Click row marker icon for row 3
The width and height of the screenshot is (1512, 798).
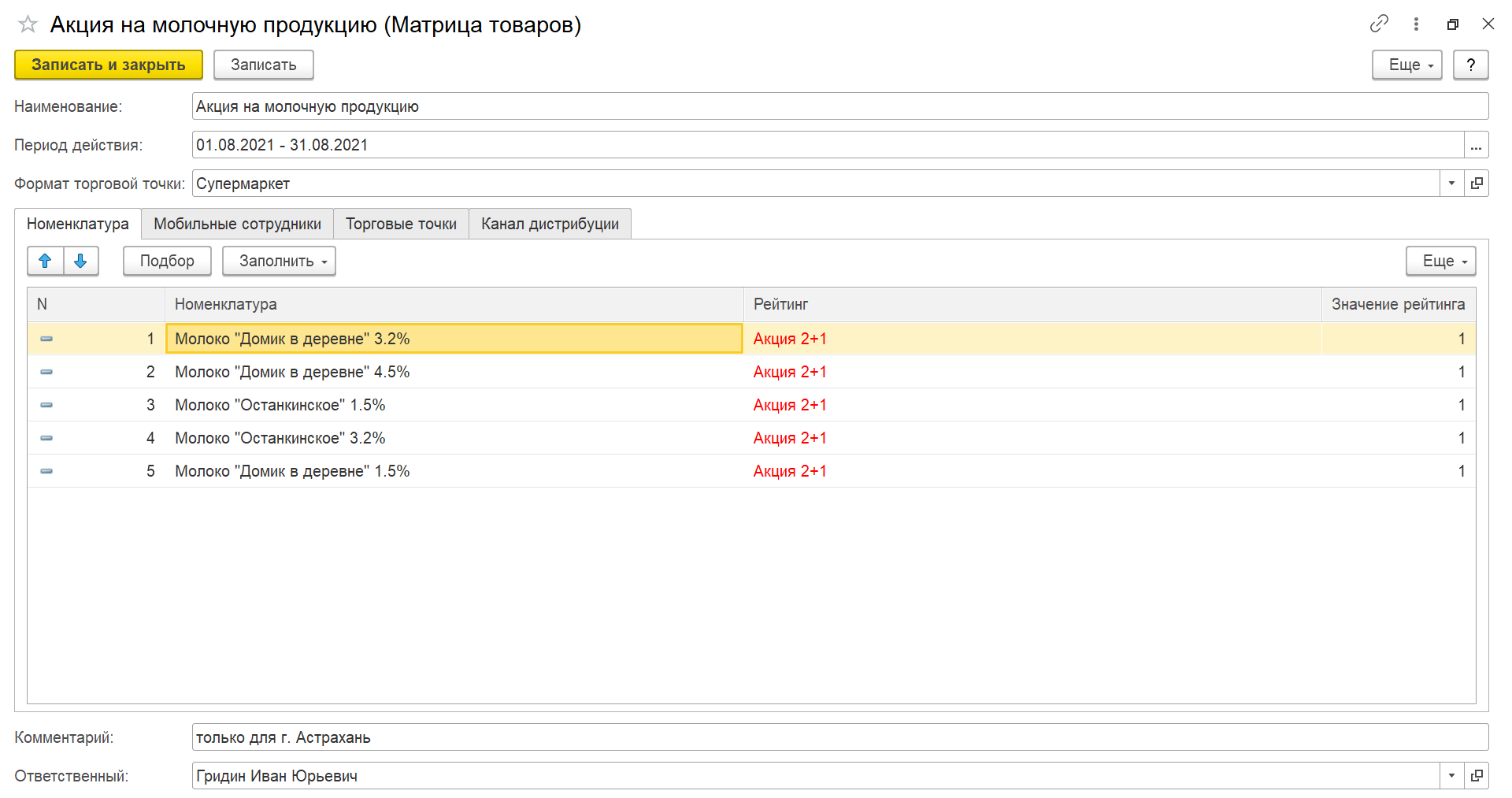pos(46,405)
